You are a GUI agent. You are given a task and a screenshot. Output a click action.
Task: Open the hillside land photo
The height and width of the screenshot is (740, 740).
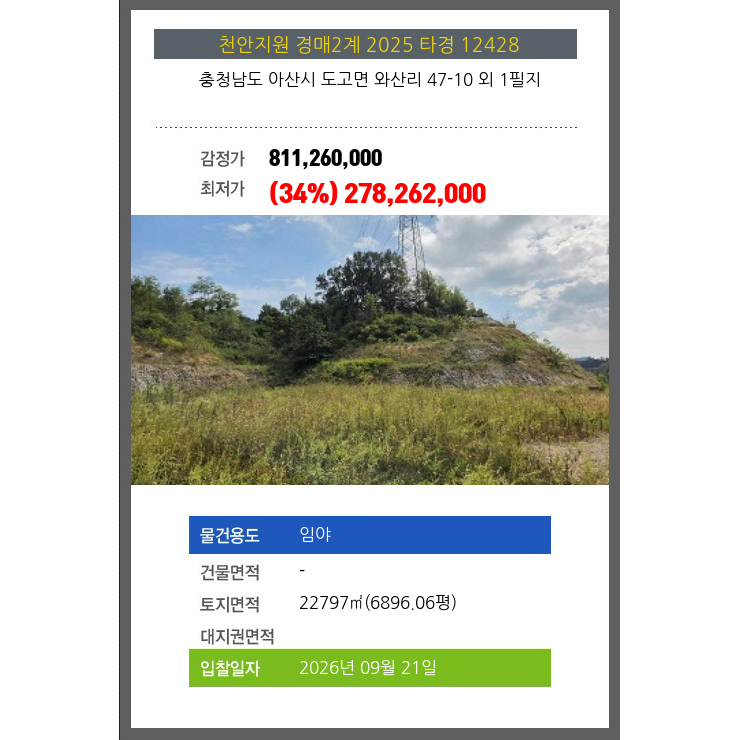coord(370,350)
